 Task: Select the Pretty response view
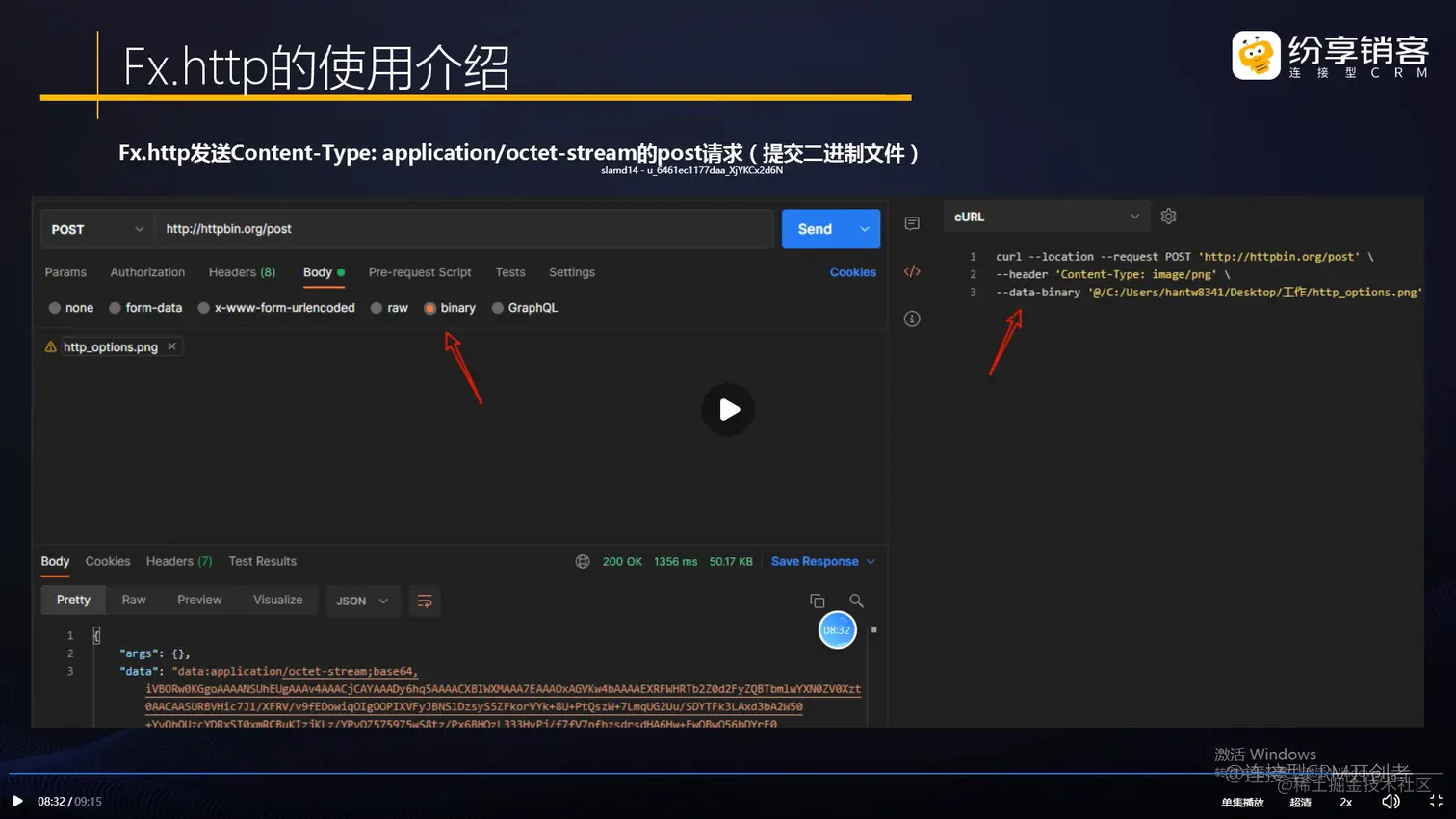coord(73,600)
